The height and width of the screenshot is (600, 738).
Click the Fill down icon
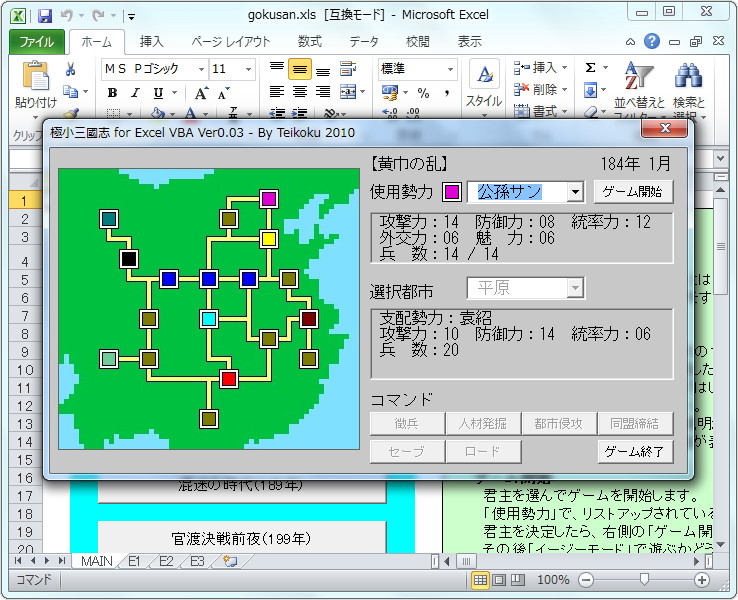coord(590,90)
